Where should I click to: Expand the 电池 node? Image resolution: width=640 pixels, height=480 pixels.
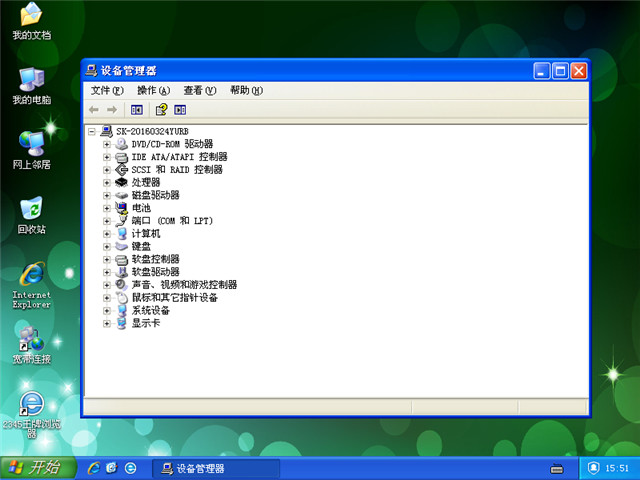(107, 208)
